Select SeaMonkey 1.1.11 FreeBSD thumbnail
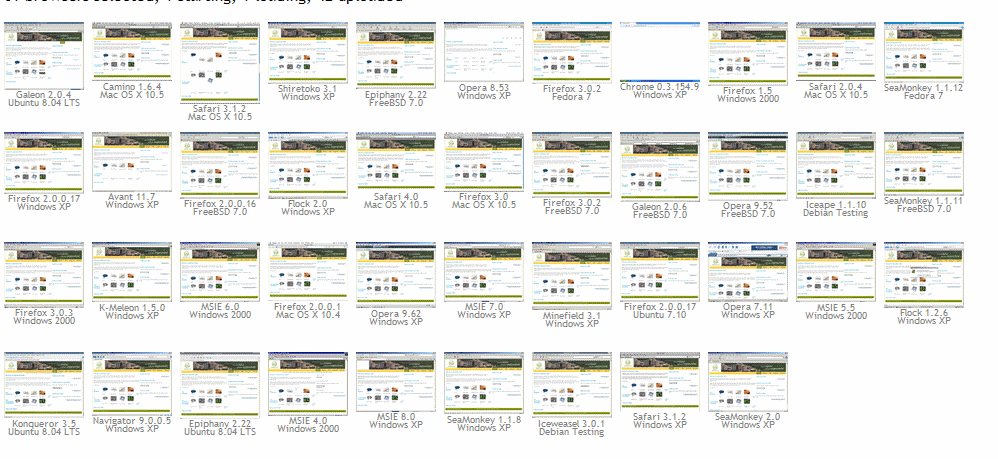This screenshot has width=998, height=459. click(x=924, y=164)
